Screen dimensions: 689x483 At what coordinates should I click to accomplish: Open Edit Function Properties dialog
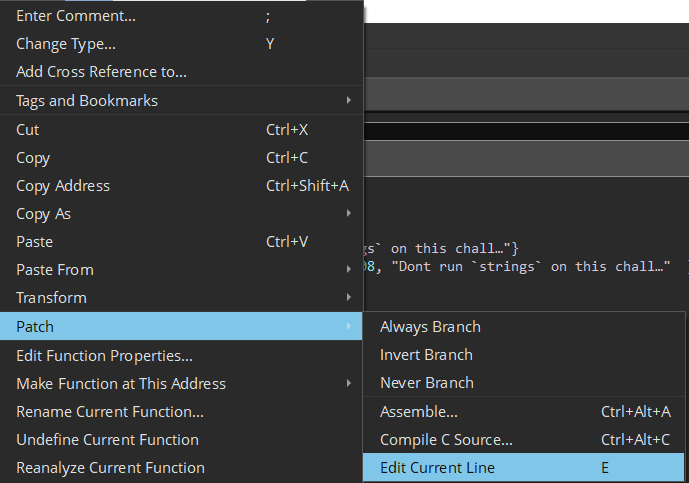(x=104, y=356)
